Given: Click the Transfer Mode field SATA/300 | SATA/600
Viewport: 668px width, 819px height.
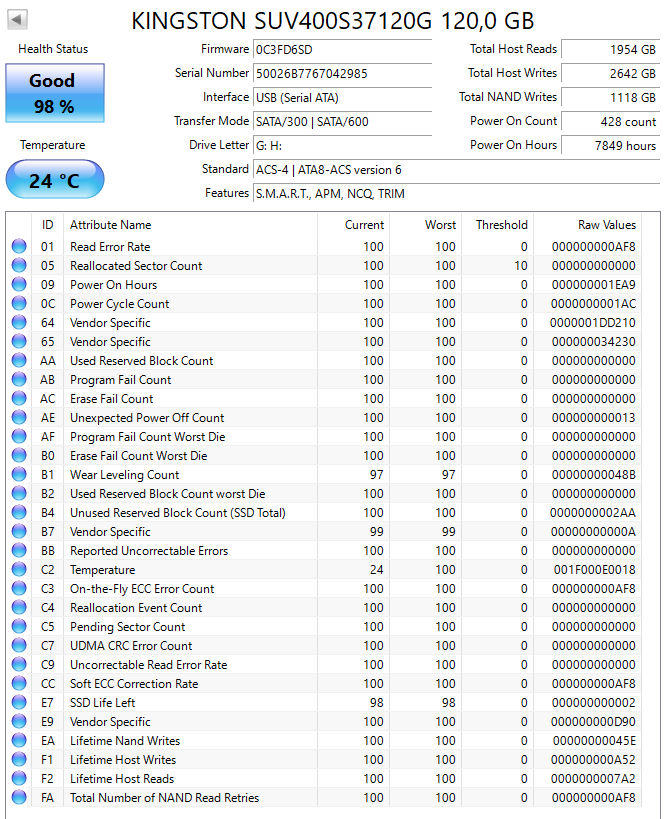Looking at the screenshot, I should pyautogui.click(x=342, y=122).
